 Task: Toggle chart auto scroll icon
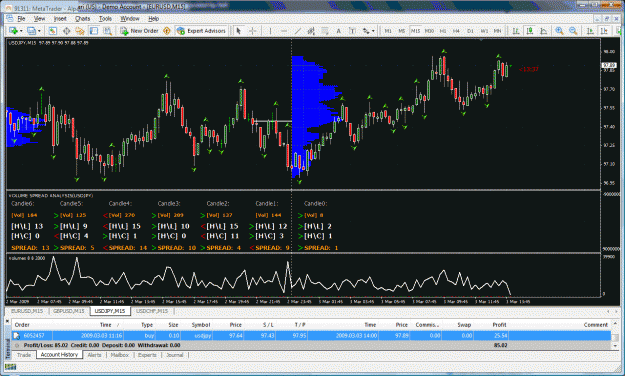590,31
